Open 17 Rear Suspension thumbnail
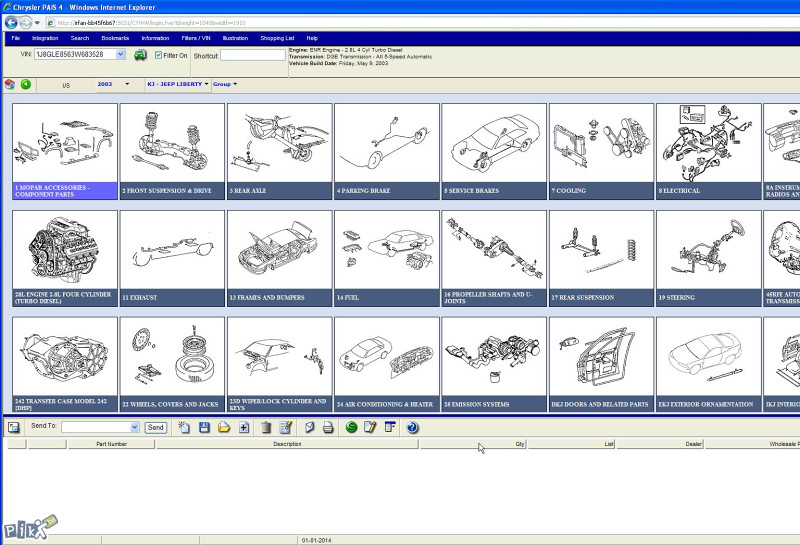Image resolution: width=800 pixels, height=545 pixels. point(602,258)
